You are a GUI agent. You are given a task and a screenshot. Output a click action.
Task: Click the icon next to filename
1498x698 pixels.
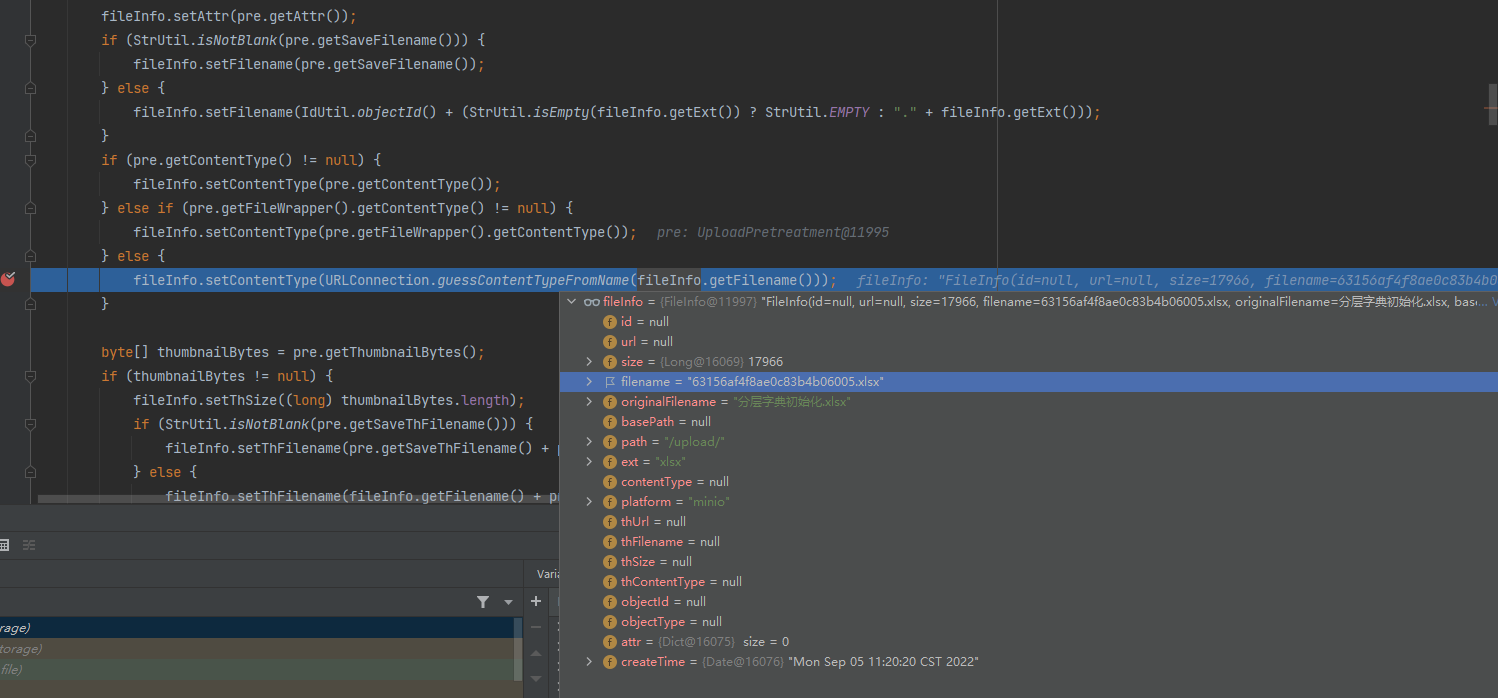tap(610, 381)
